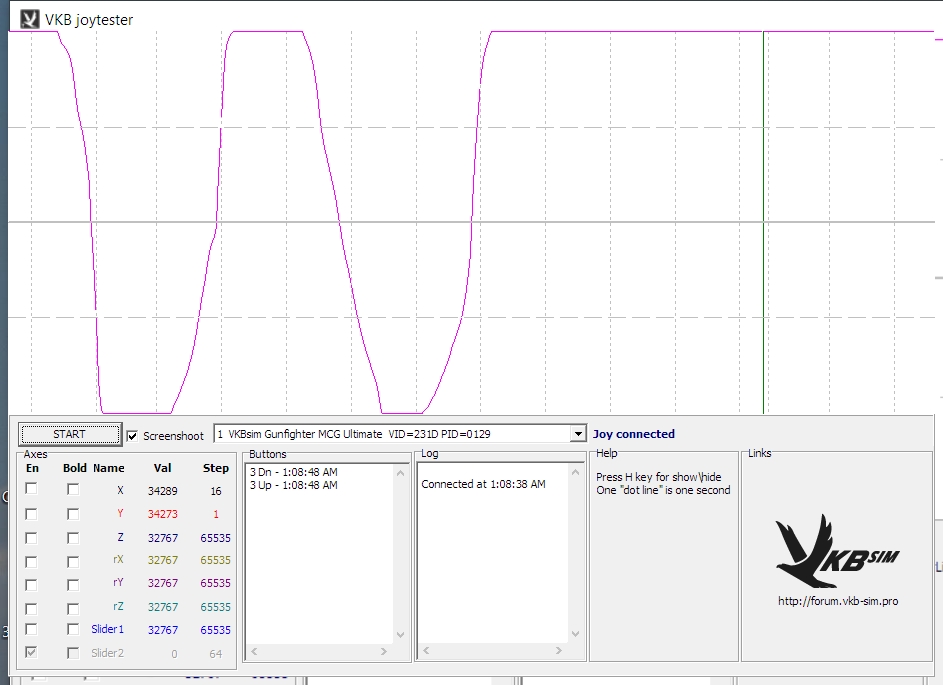Image resolution: width=943 pixels, height=685 pixels.
Task: Open the joystick device selection dropdown
Action: [x=577, y=434]
